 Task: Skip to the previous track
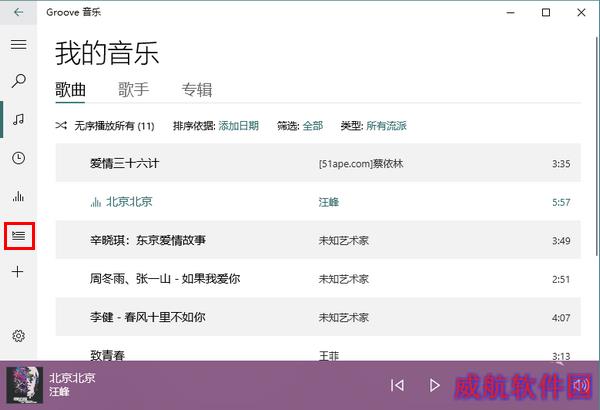(x=397, y=385)
